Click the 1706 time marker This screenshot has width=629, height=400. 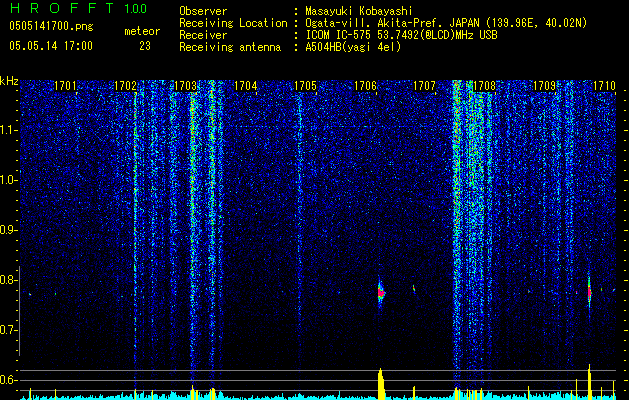(365, 86)
